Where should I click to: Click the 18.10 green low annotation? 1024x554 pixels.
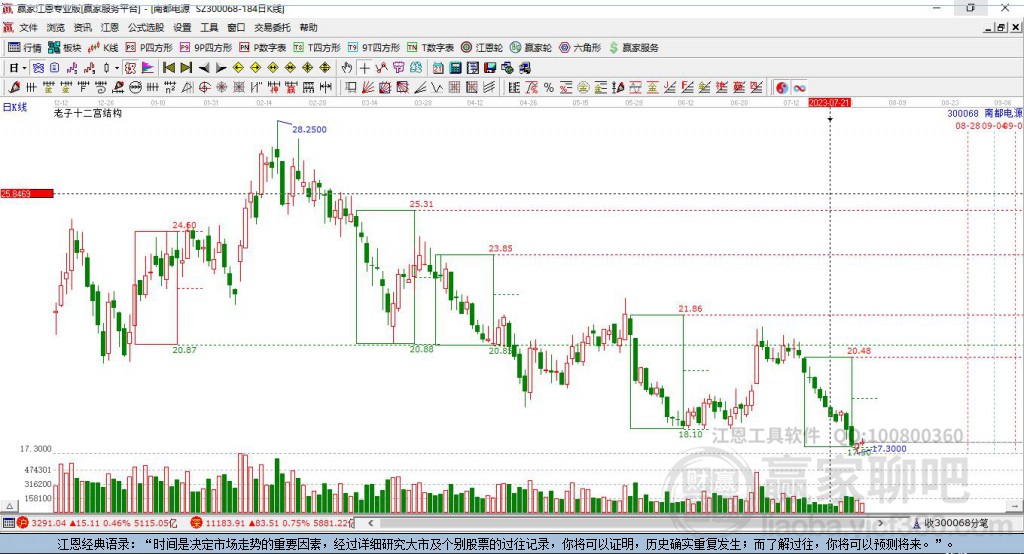(x=690, y=434)
